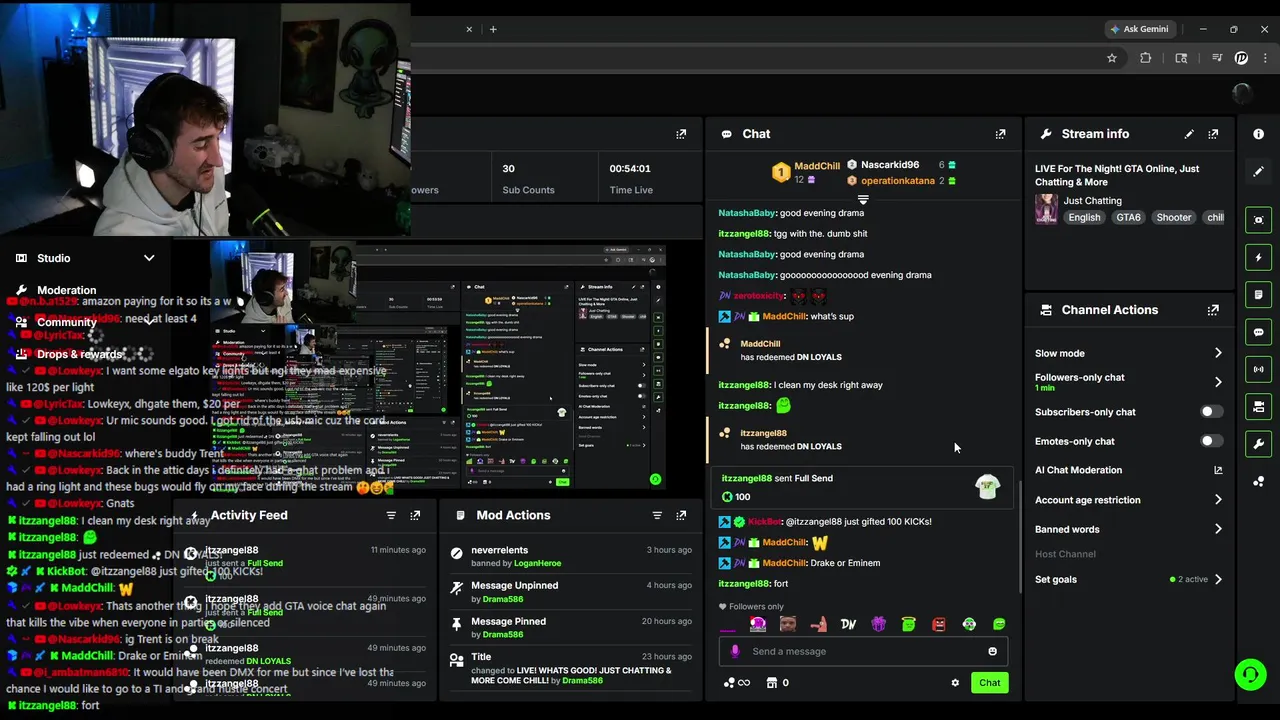Select the English stream tag
Image resolution: width=1280 pixels, height=720 pixels.
[x=1084, y=217]
